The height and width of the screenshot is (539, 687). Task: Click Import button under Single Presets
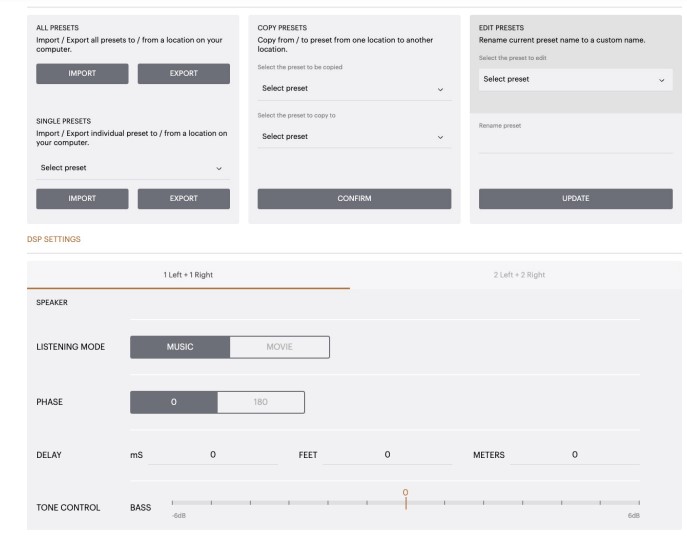(82, 198)
